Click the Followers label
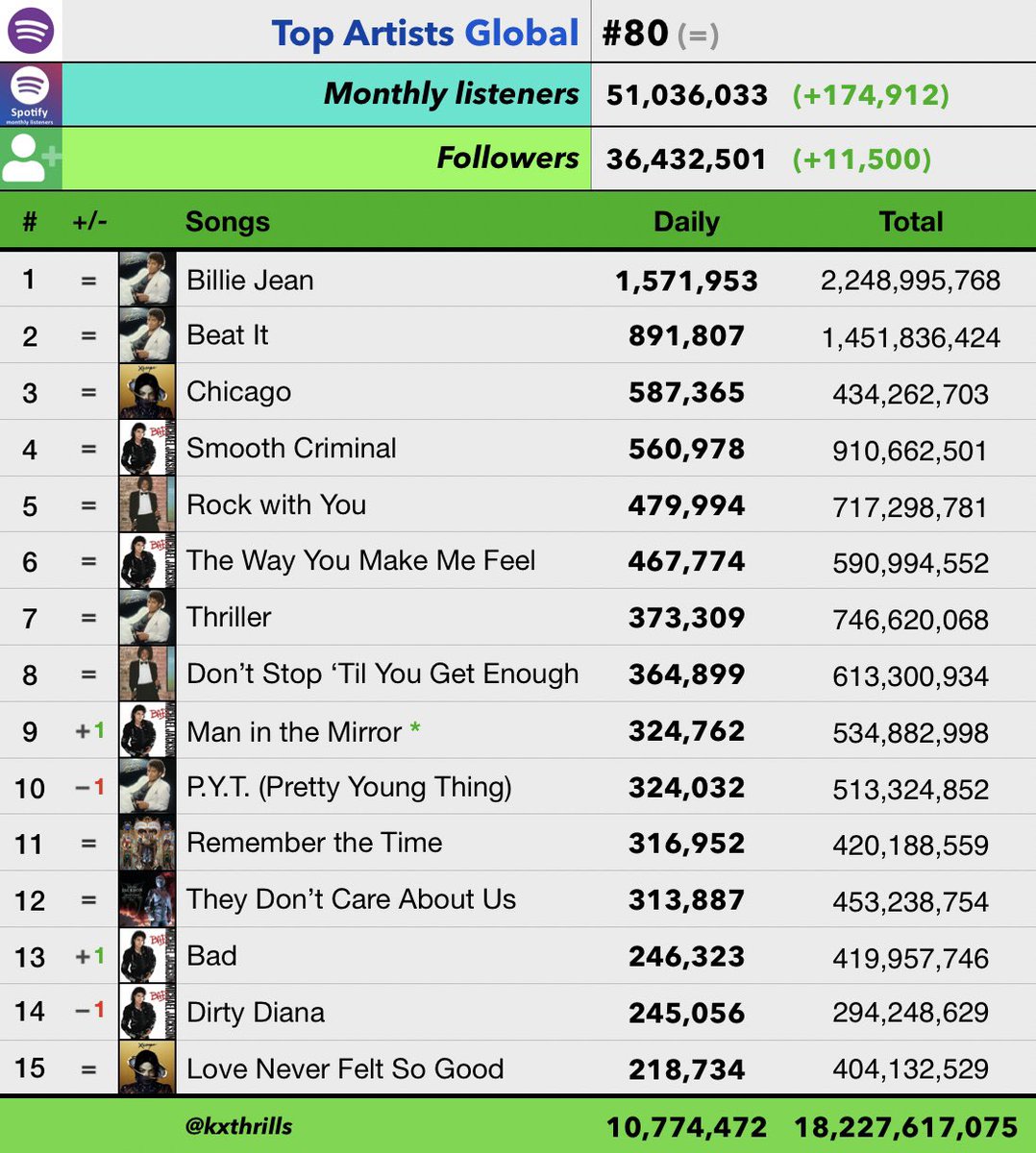 coord(508,158)
